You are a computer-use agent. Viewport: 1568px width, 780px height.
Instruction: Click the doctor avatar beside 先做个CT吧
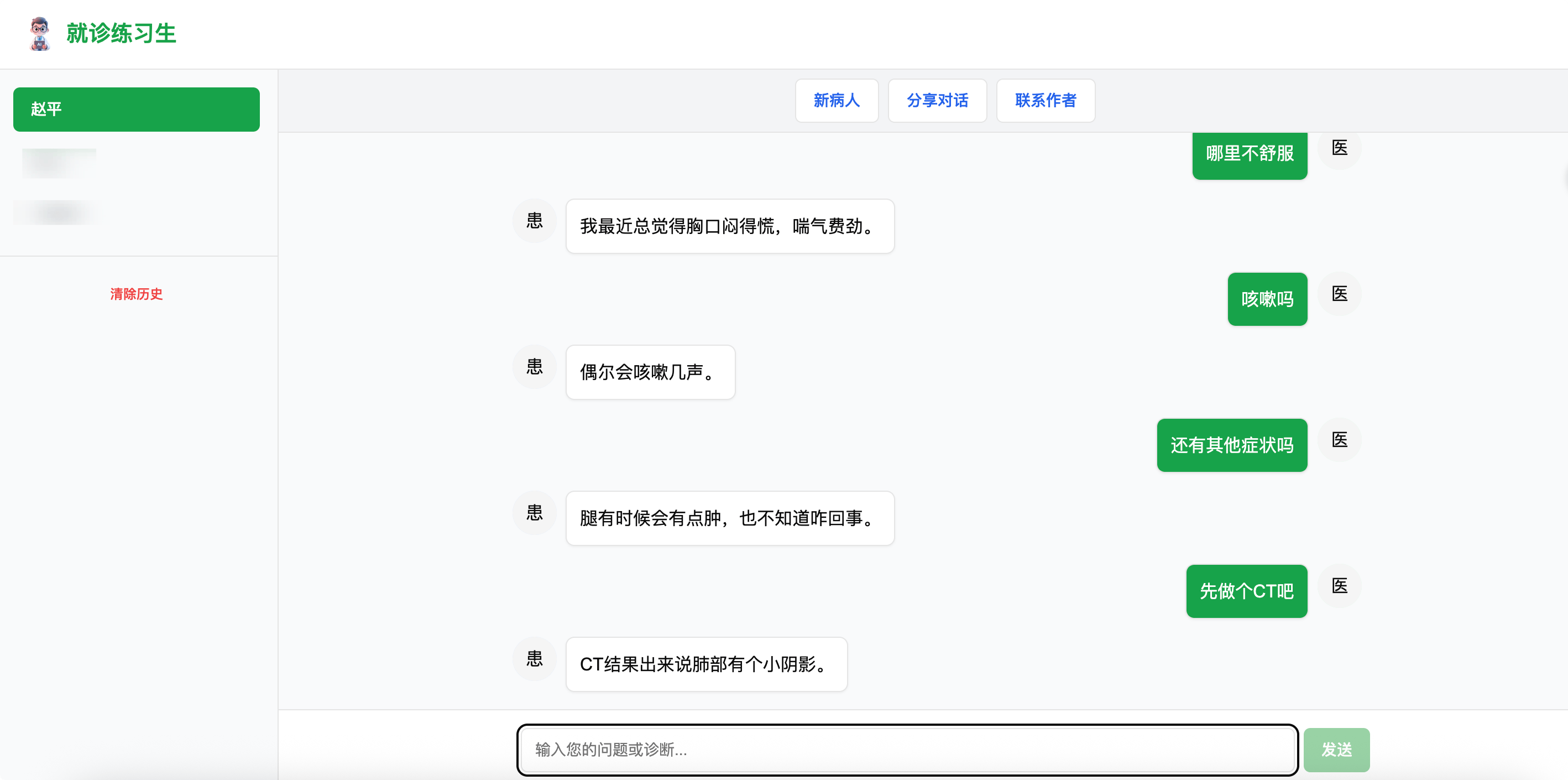[1339, 586]
